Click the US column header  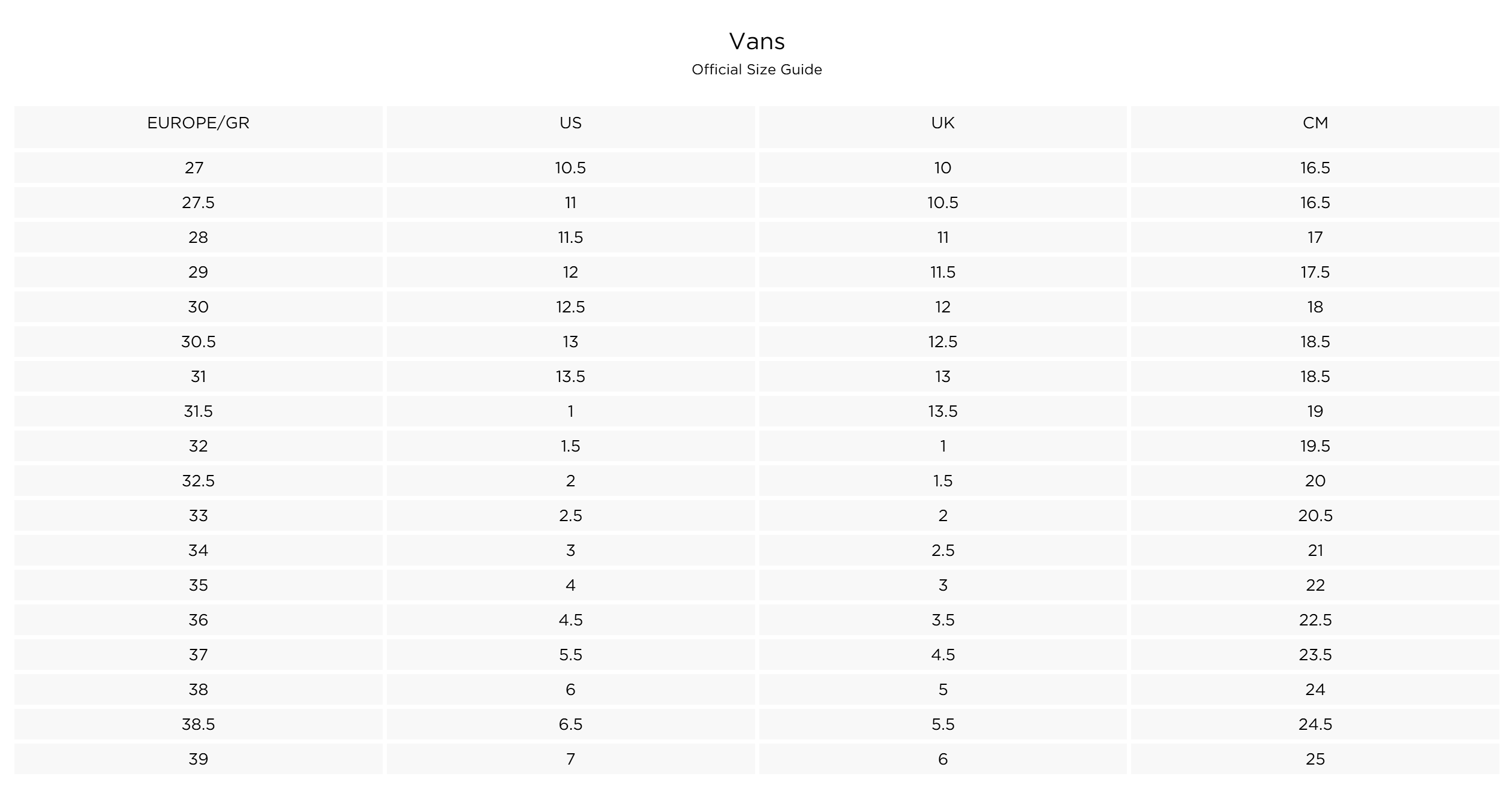tap(570, 127)
